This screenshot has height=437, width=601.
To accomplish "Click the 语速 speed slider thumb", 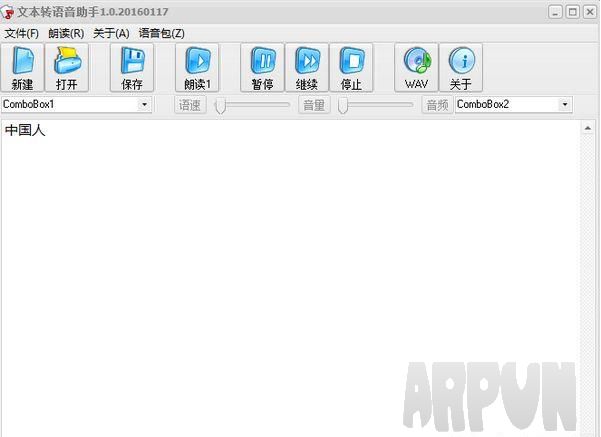I will (x=220, y=105).
